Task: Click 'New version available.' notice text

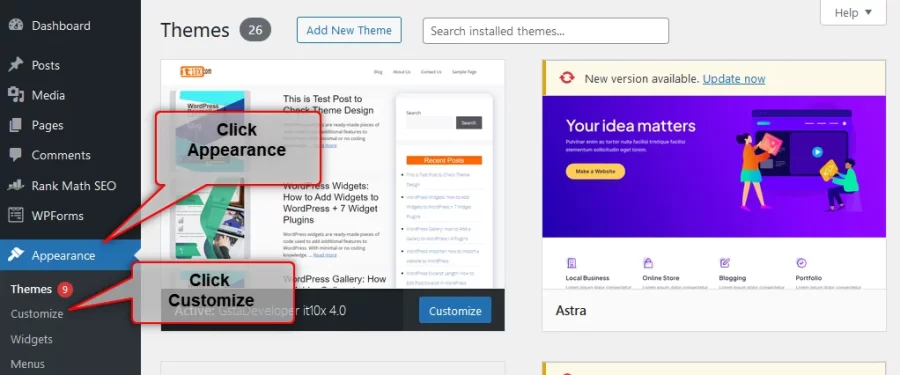Action: [642, 79]
